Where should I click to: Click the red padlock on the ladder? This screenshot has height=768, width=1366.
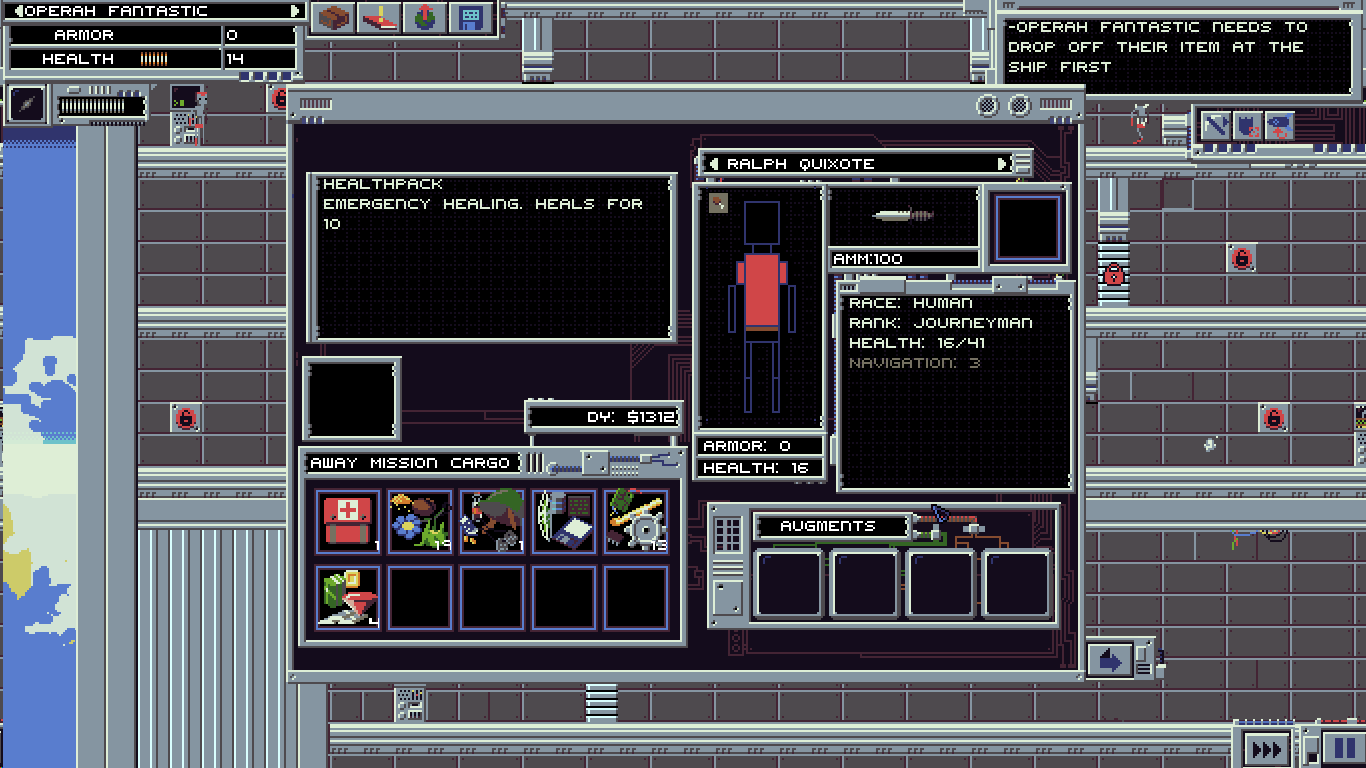[1113, 274]
